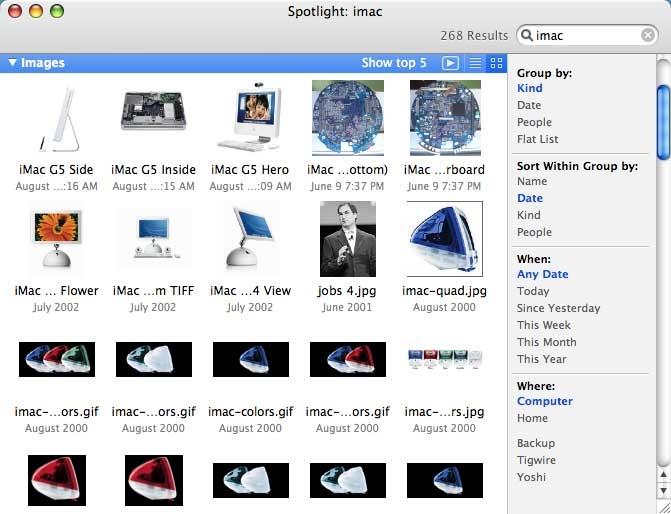Filter When to Since Yesterday
The width and height of the screenshot is (671, 514).
point(558,308)
